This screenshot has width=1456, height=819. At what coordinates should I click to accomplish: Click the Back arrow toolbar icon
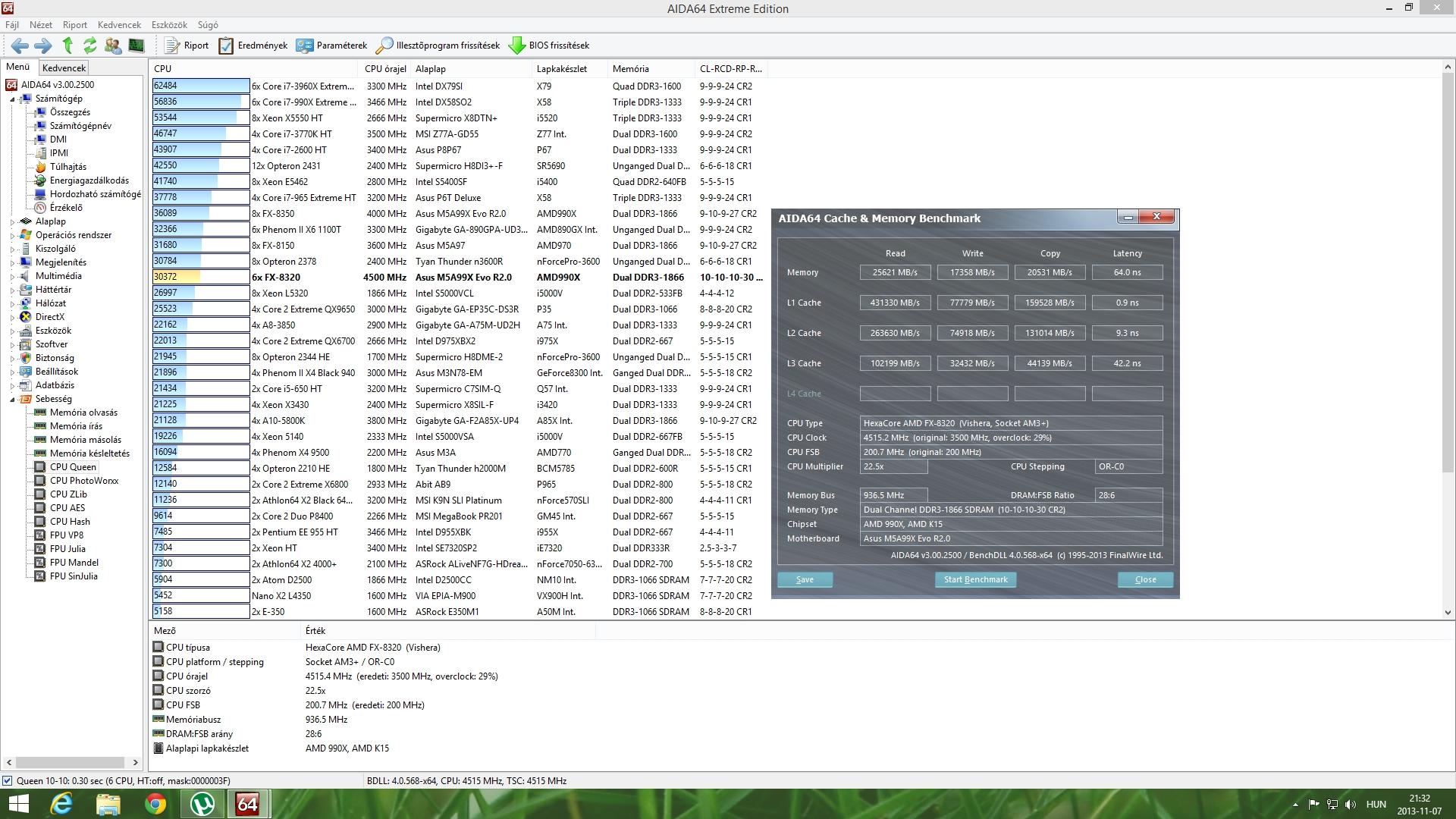(20, 45)
